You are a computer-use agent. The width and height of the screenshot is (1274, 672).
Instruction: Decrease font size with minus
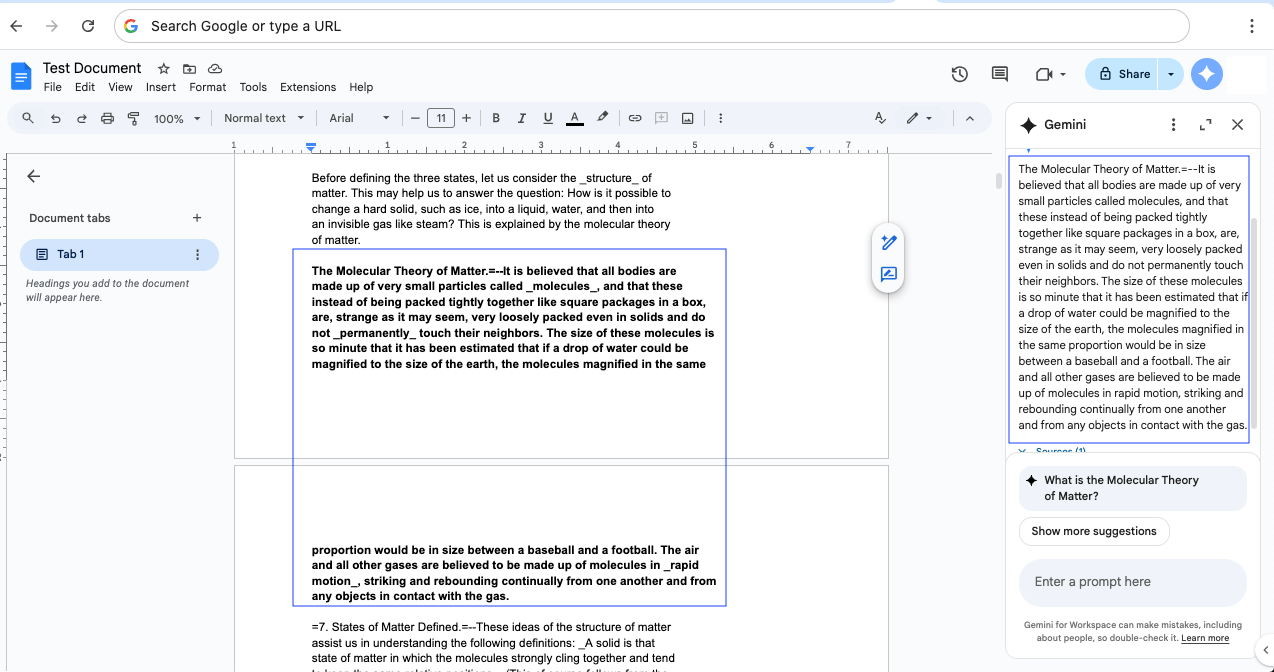point(416,118)
